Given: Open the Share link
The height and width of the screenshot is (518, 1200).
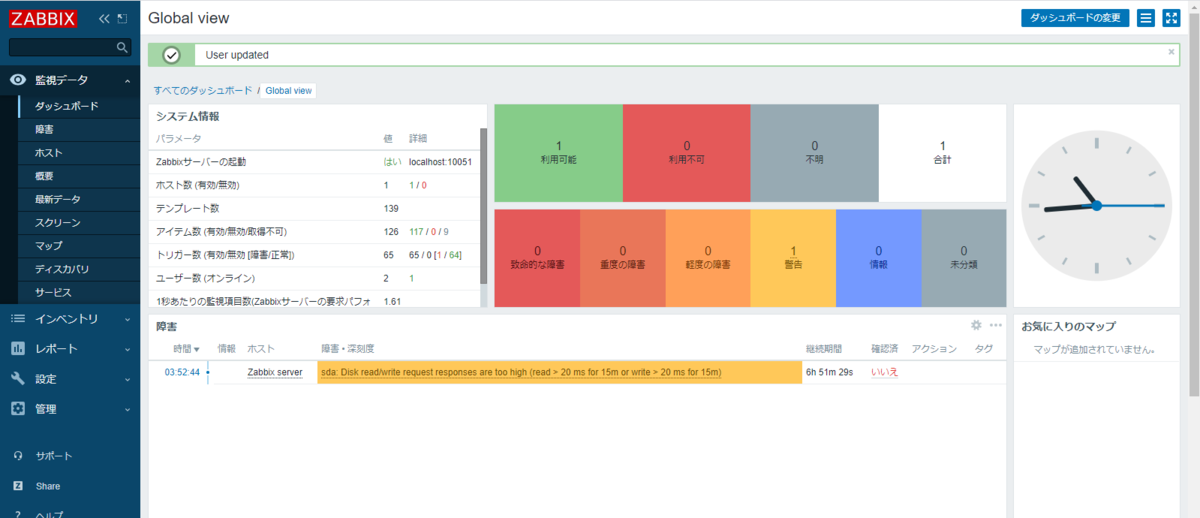Looking at the screenshot, I should [x=47, y=486].
